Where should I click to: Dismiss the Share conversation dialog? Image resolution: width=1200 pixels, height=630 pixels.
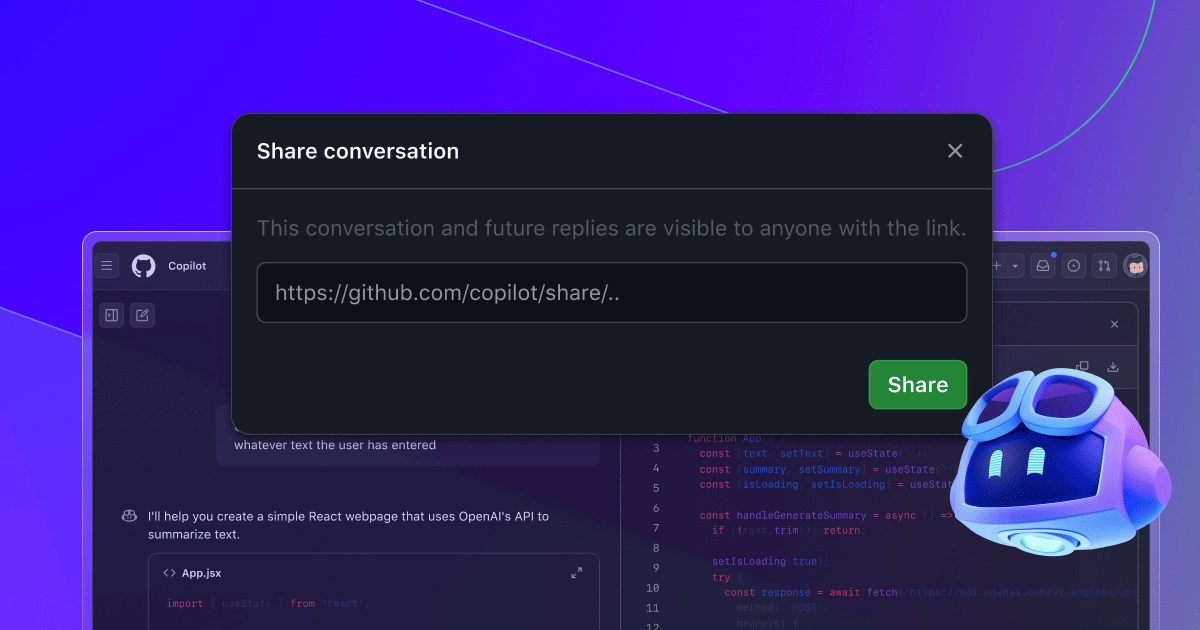955,151
